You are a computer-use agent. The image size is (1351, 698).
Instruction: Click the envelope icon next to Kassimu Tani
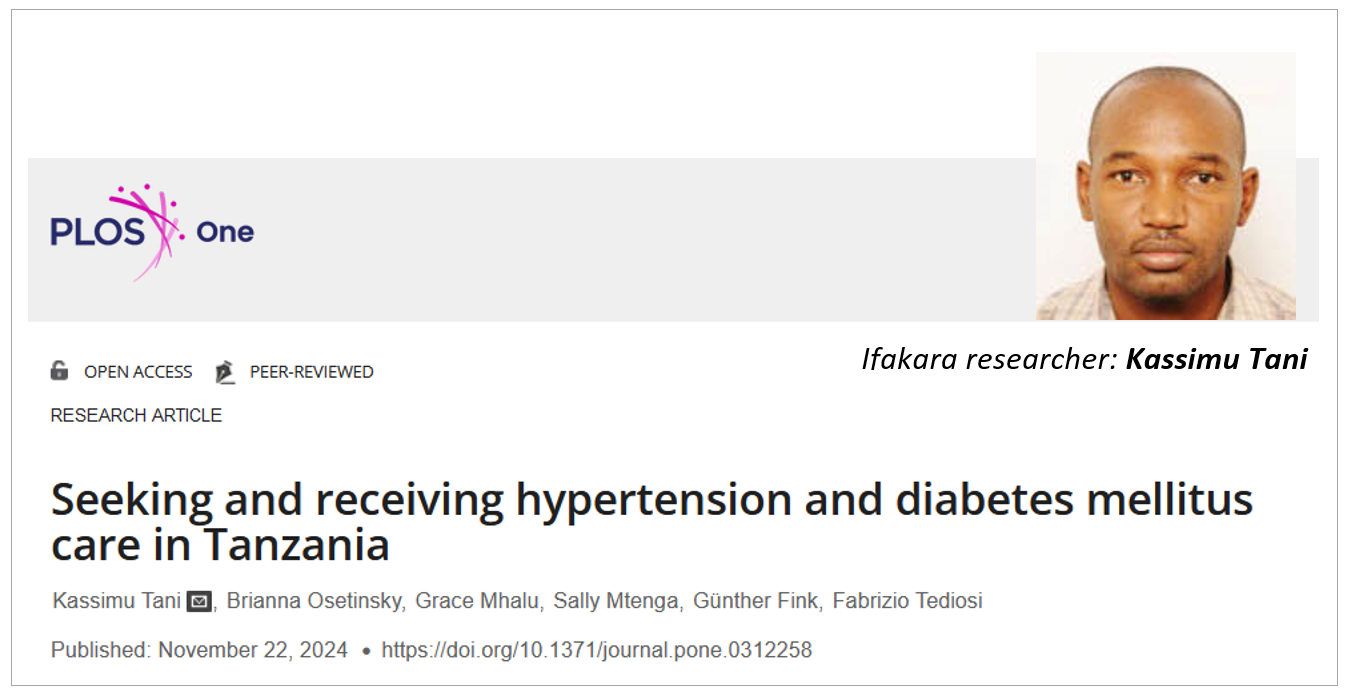[x=200, y=601]
